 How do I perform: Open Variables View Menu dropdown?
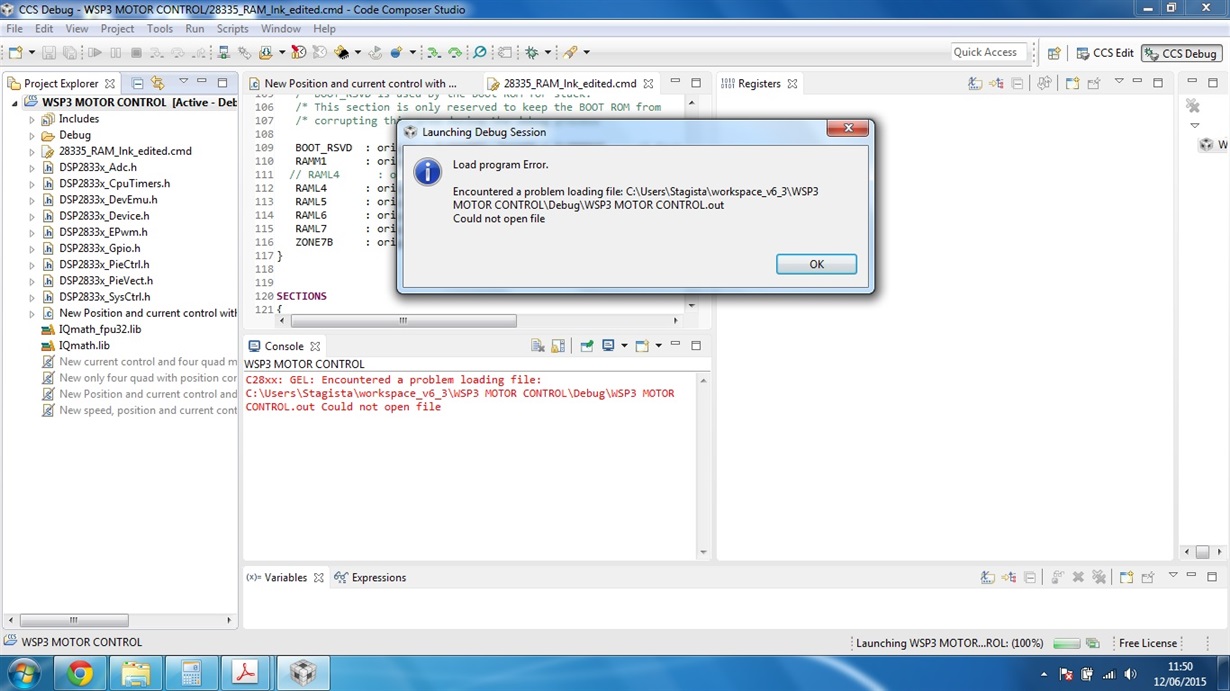1173,576
